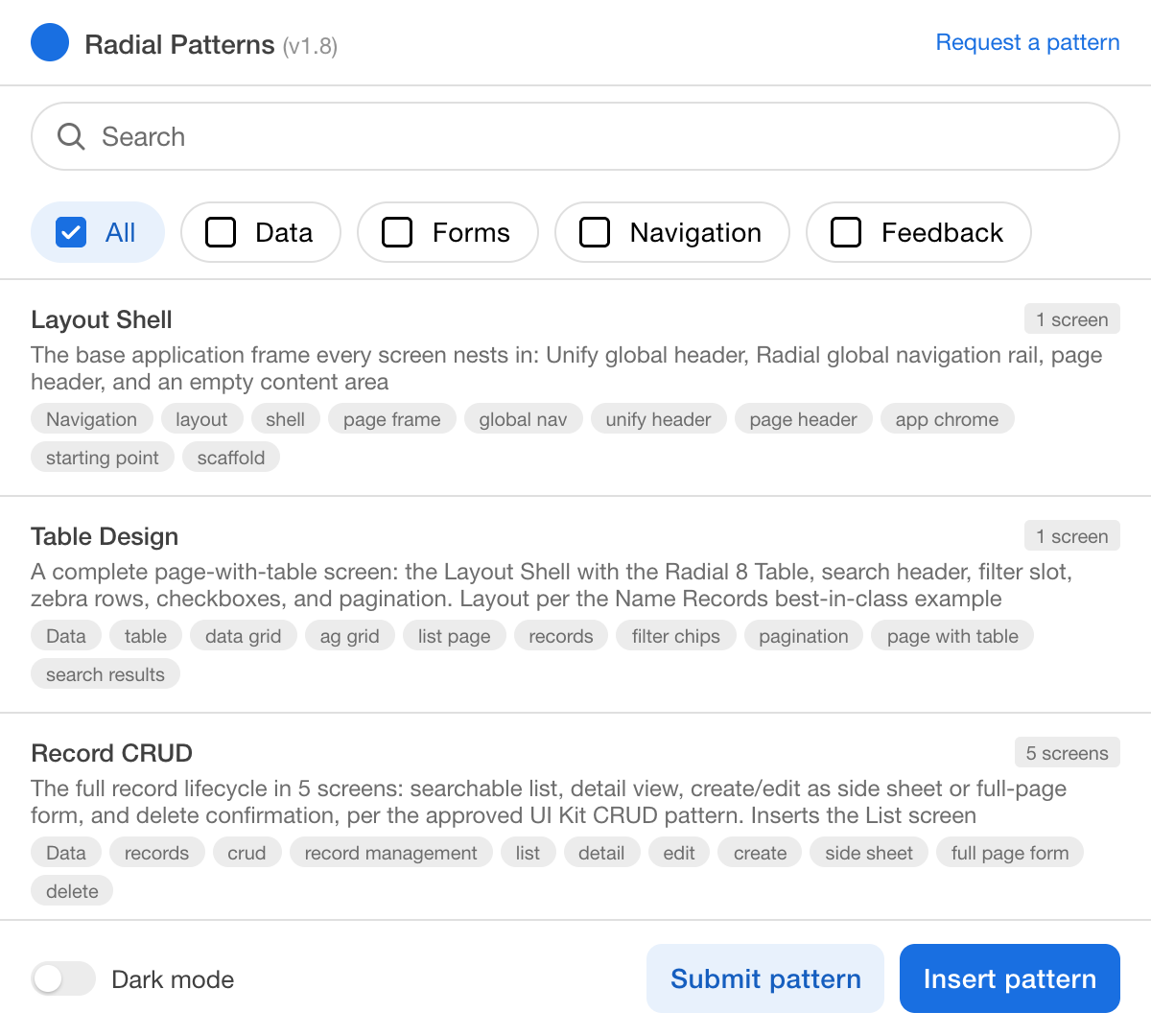Enable the Forms filter checkbox
The image size is (1151, 1036).
(x=397, y=232)
